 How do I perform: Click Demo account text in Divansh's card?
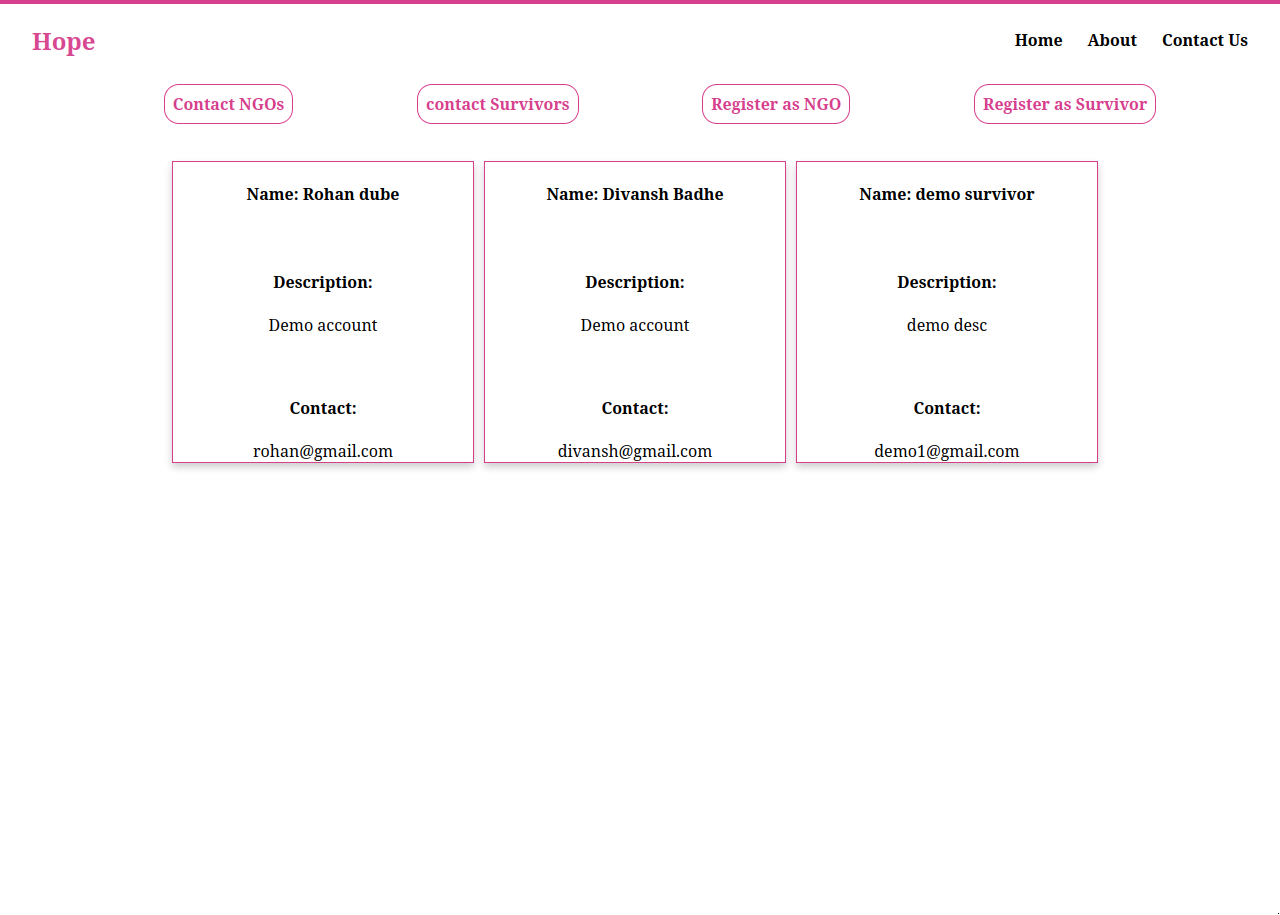pyautogui.click(x=635, y=325)
